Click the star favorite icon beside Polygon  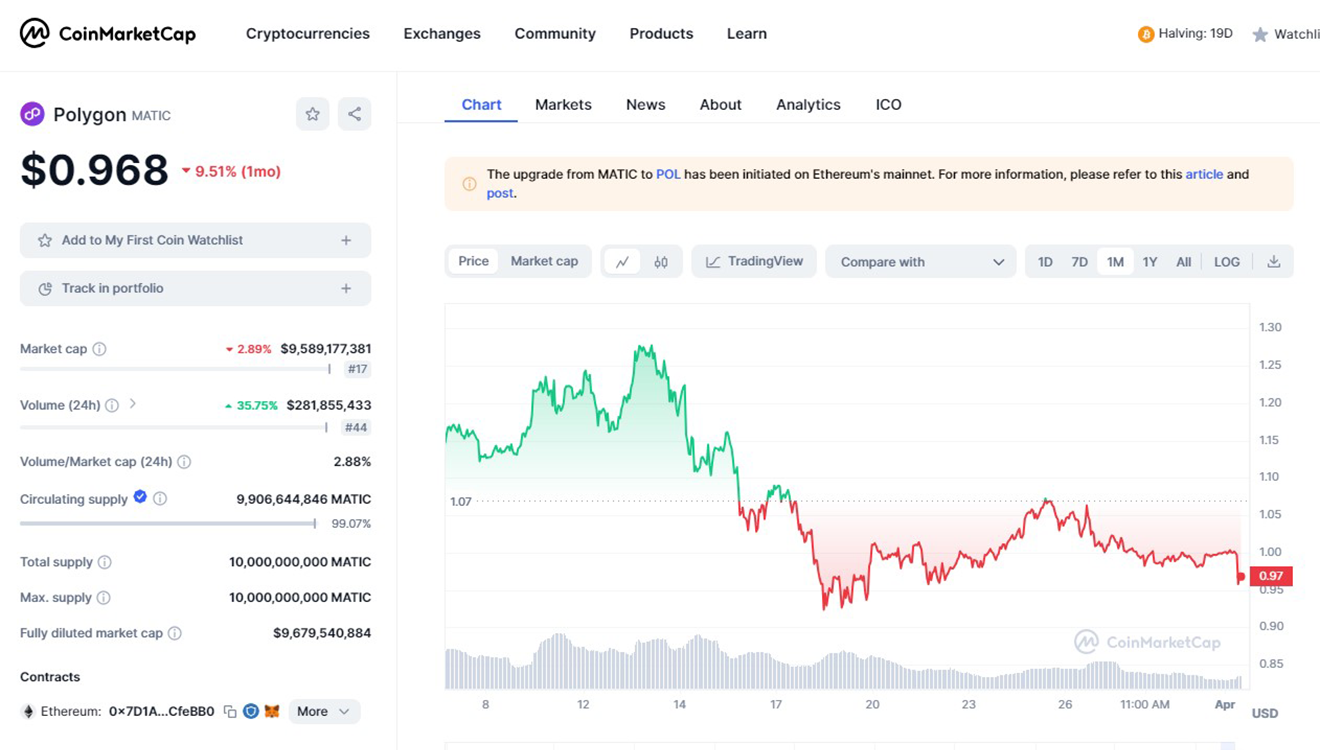pos(313,114)
